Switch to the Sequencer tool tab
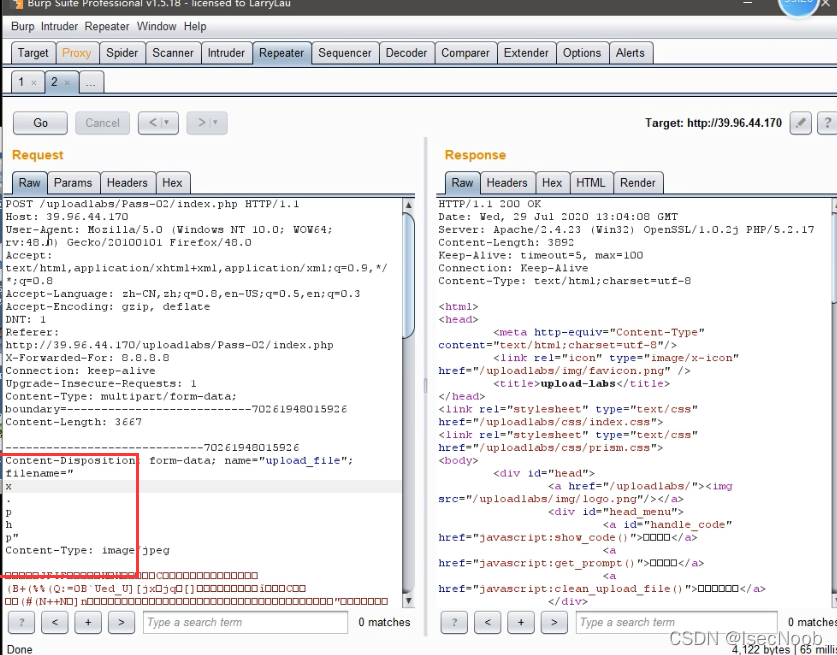The image size is (837, 655). tap(345, 53)
